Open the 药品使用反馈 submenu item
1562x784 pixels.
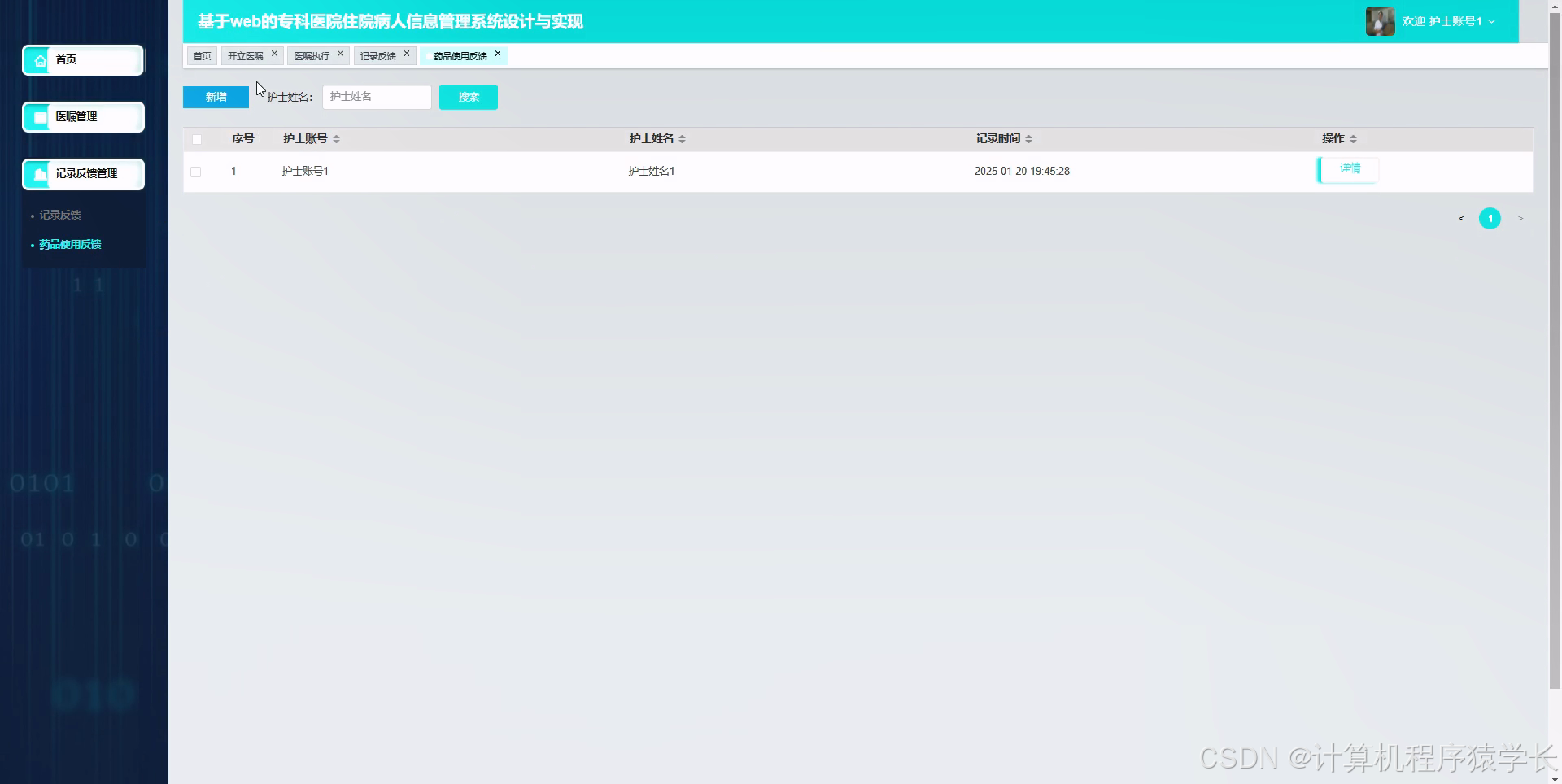70,245
